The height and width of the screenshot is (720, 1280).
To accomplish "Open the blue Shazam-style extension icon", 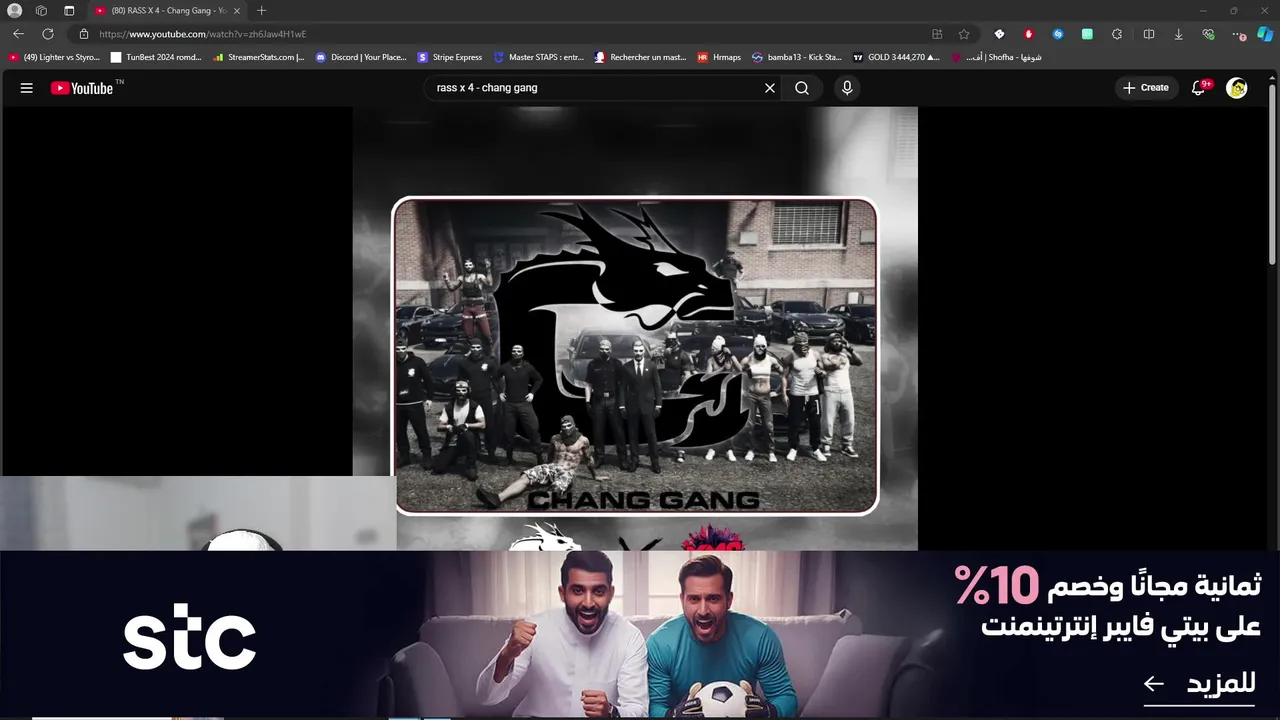I will coord(1058,34).
